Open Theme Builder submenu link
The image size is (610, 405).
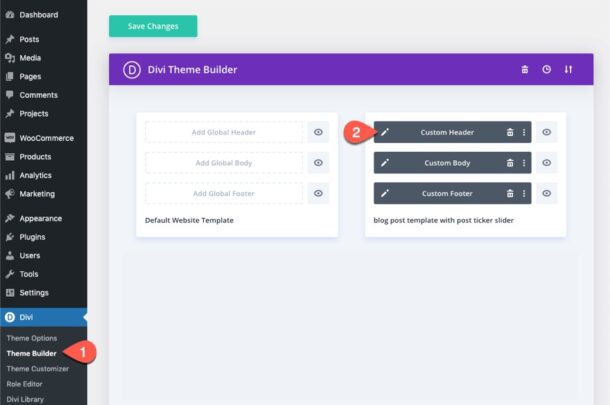(32, 353)
